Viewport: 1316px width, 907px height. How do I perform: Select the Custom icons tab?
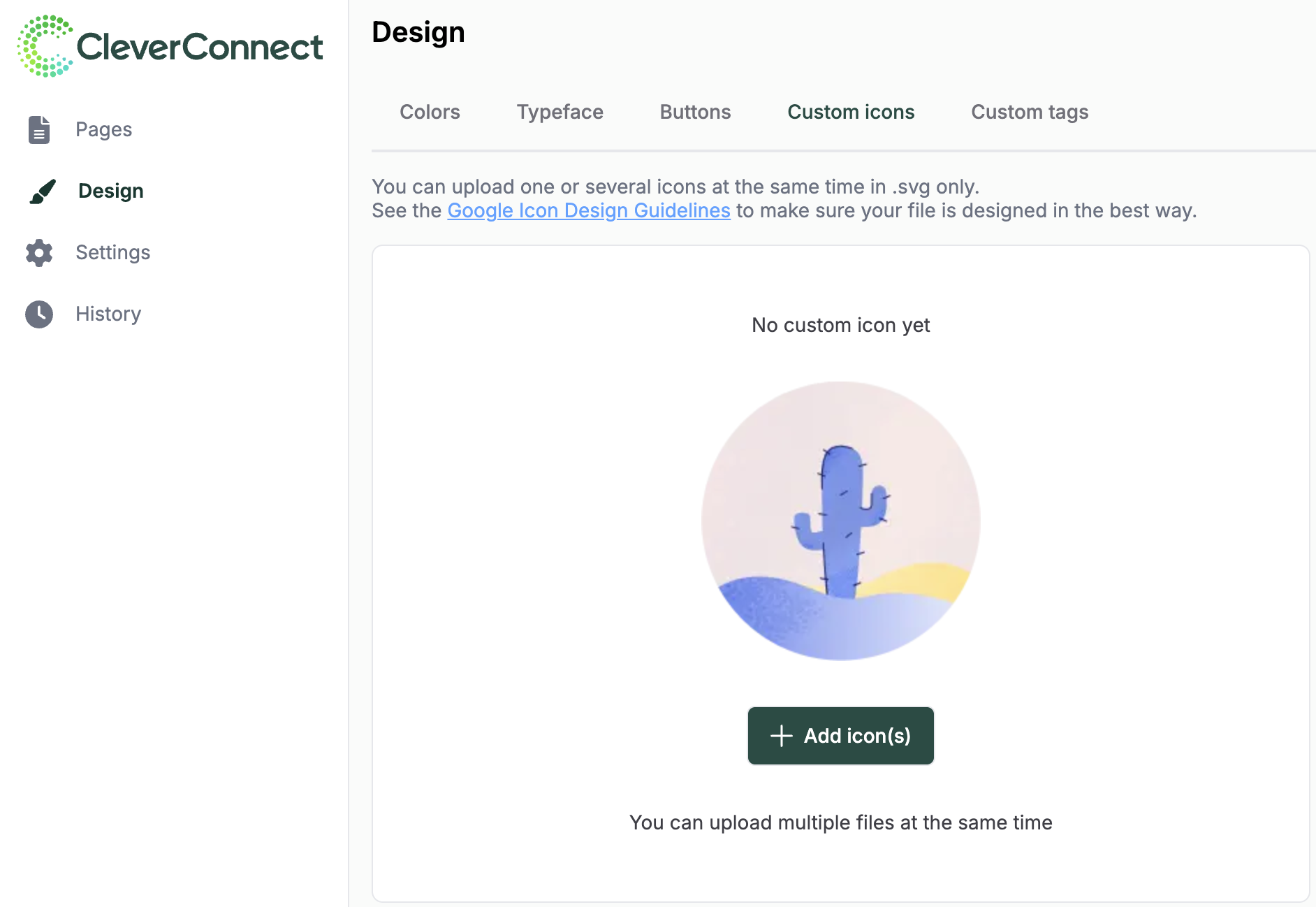pyautogui.click(x=851, y=113)
